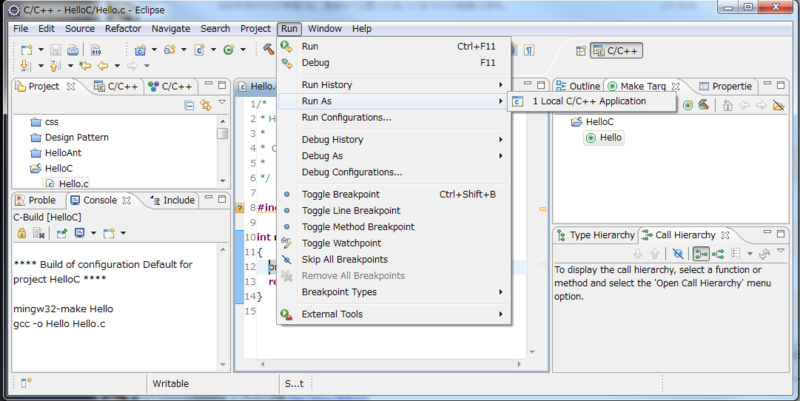Toggle Show Callers in Call Hierarchy
This screenshot has width=800, height=401.
[701, 254]
